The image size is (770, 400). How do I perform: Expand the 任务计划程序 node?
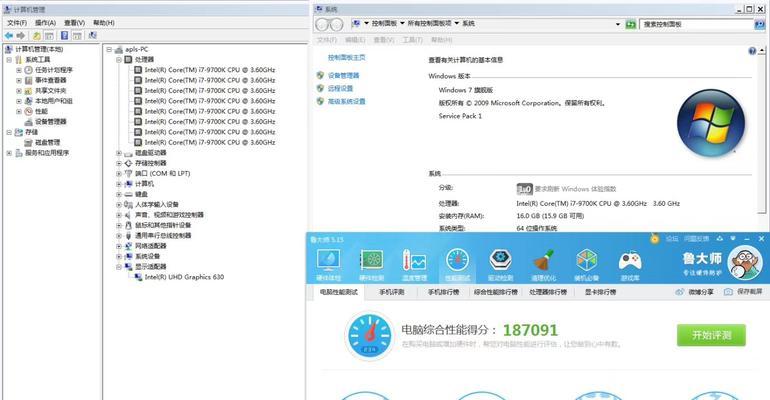19,70
